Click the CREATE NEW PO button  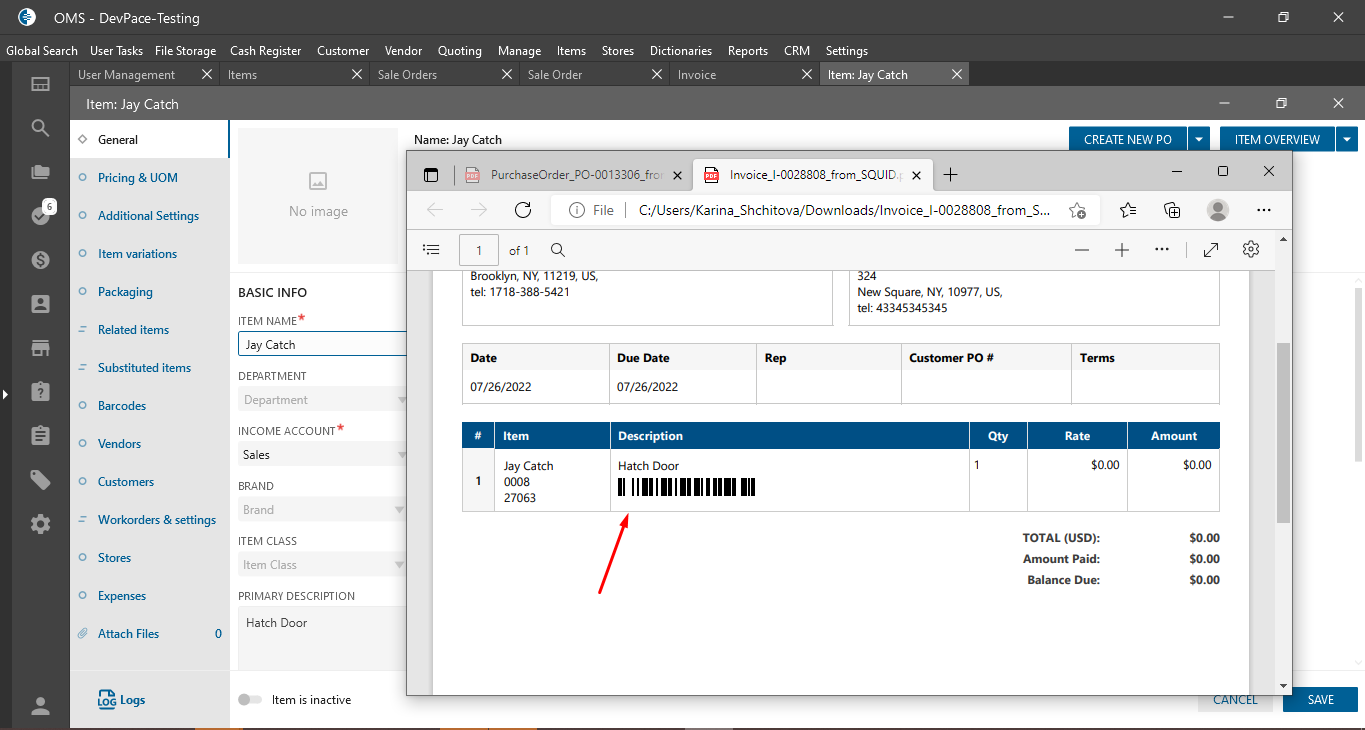click(x=1127, y=140)
